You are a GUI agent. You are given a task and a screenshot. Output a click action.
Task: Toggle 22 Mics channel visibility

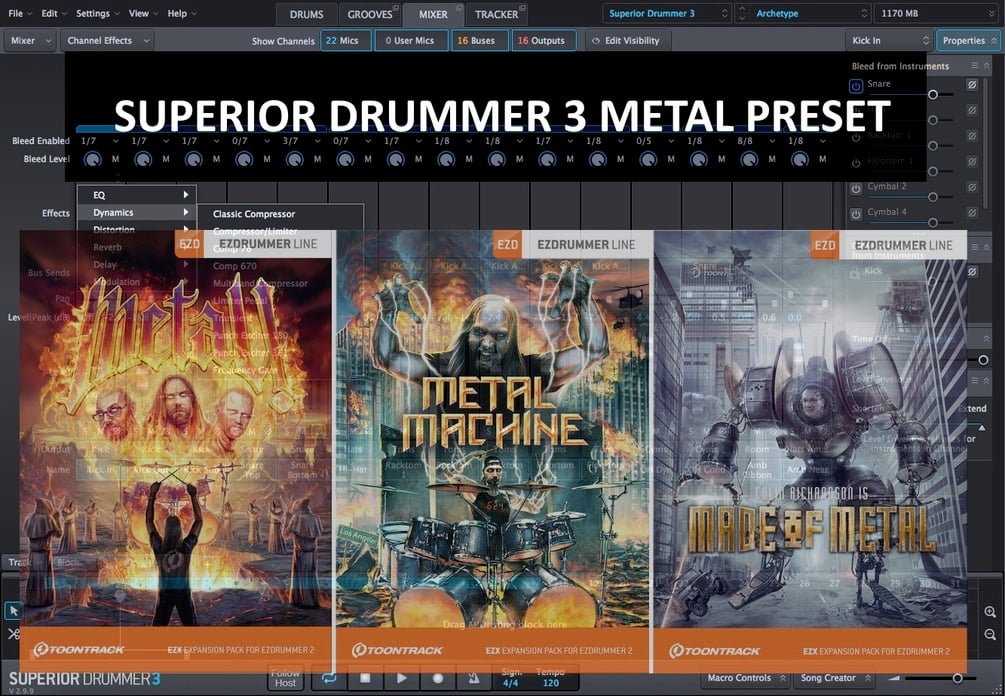pyautogui.click(x=346, y=40)
